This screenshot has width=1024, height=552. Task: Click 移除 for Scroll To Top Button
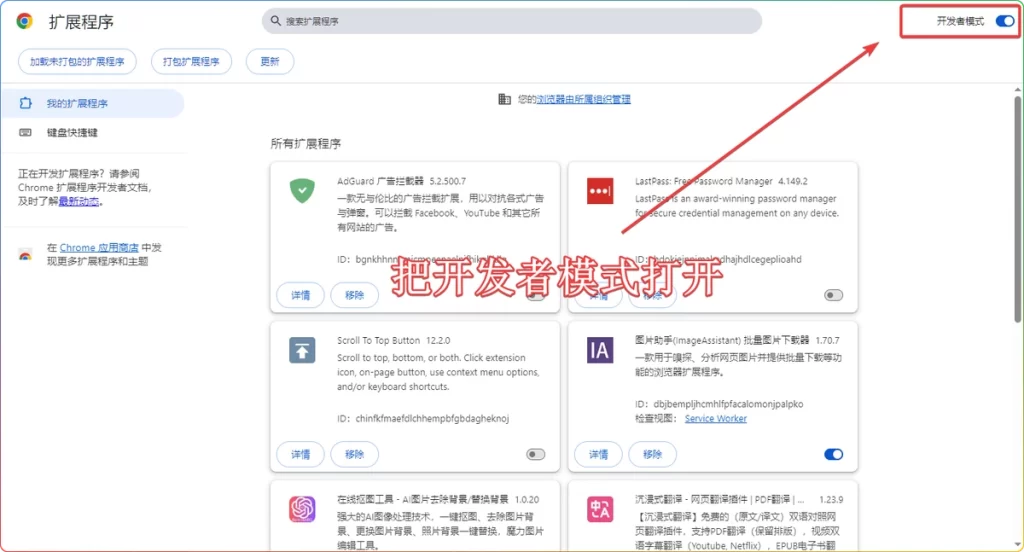[355, 455]
